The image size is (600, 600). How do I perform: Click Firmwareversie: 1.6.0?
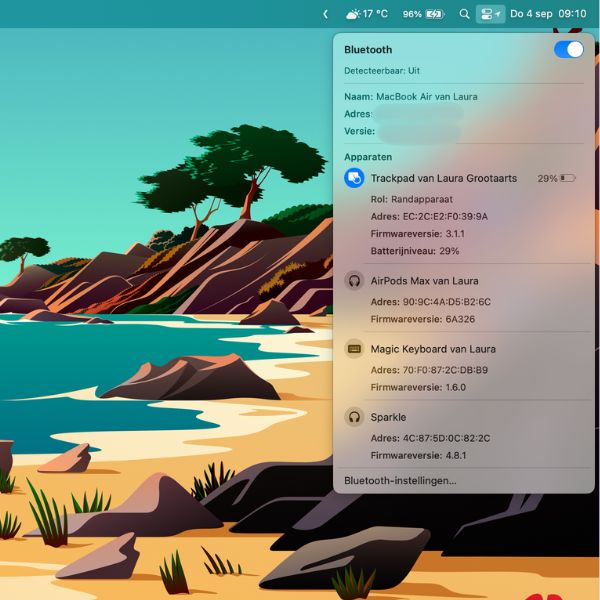click(418, 387)
